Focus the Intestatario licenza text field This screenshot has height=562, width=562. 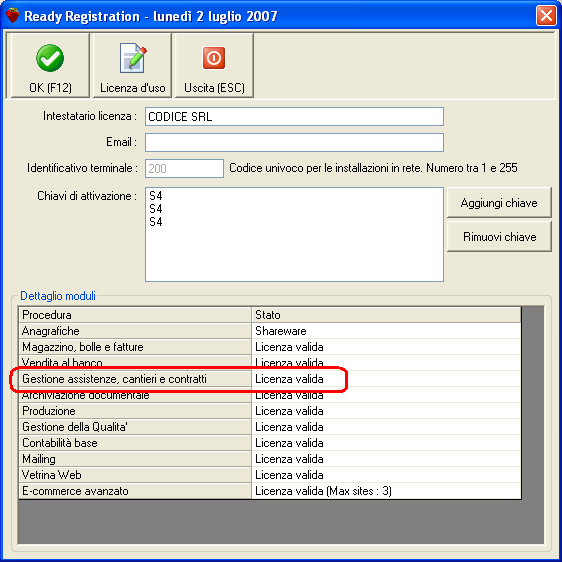click(x=294, y=116)
